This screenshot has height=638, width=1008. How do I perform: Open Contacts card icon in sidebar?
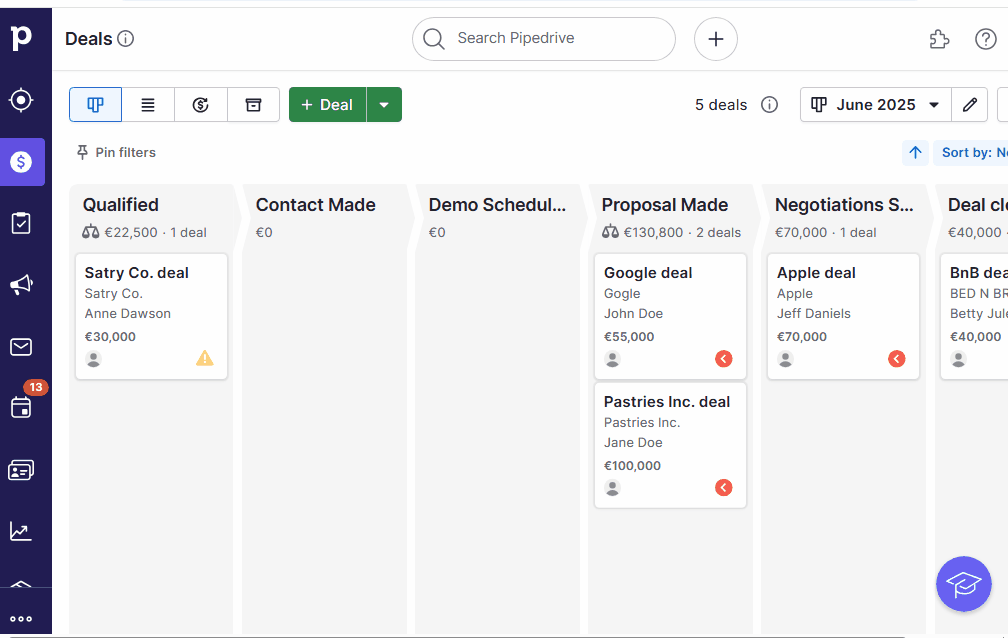coord(21,470)
